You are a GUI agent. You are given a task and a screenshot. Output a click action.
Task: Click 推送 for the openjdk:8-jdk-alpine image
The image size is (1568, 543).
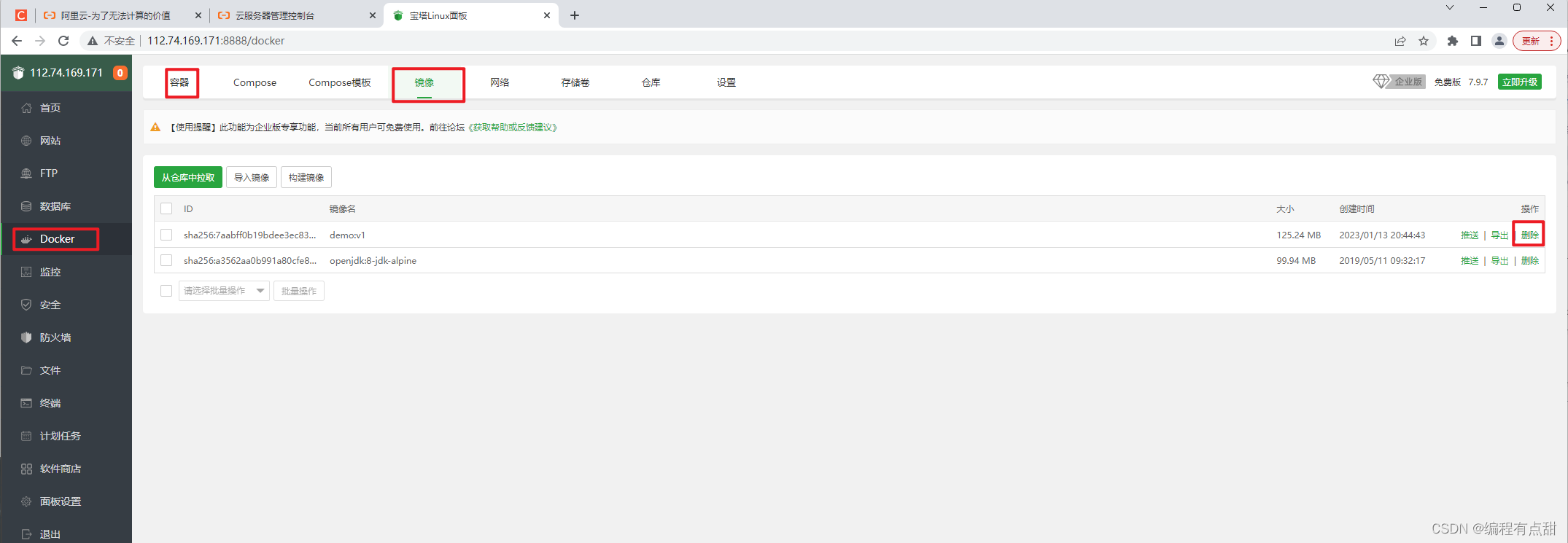1470,260
